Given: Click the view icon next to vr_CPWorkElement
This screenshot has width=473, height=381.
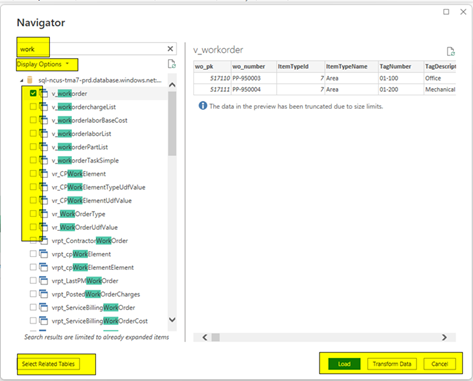Looking at the screenshot, I should point(43,174).
